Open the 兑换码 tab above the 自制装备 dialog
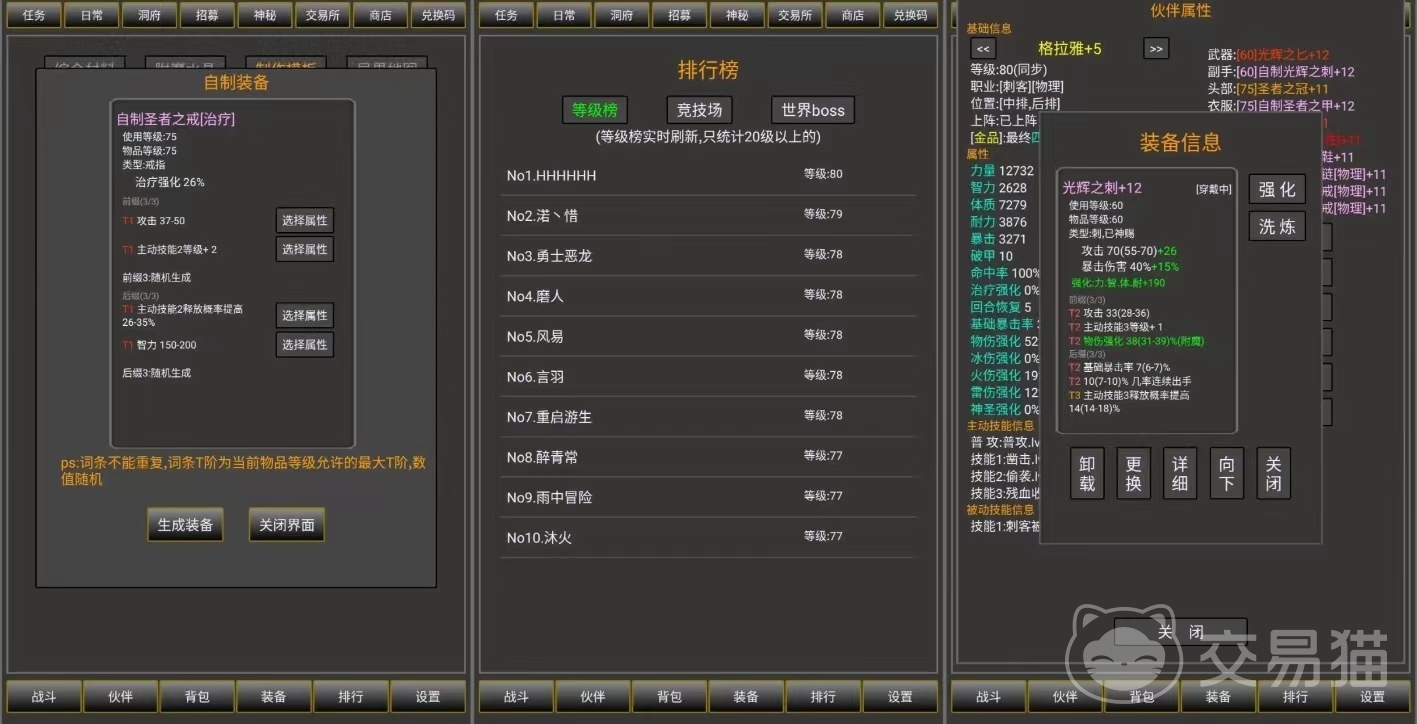This screenshot has width=1417, height=724. pyautogui.click(x=438, y=15)
